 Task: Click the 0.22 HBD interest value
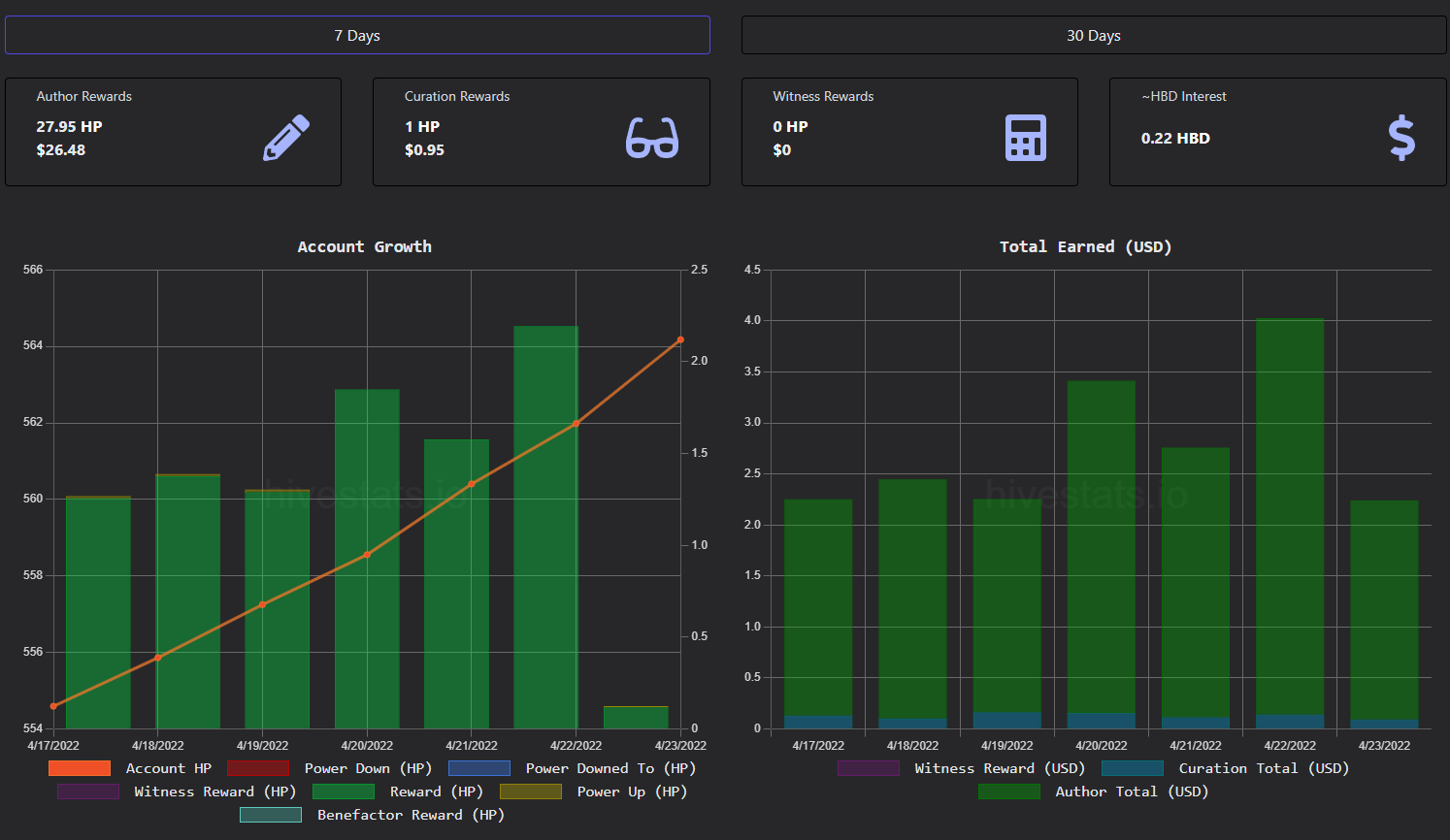coord(1175,138)
